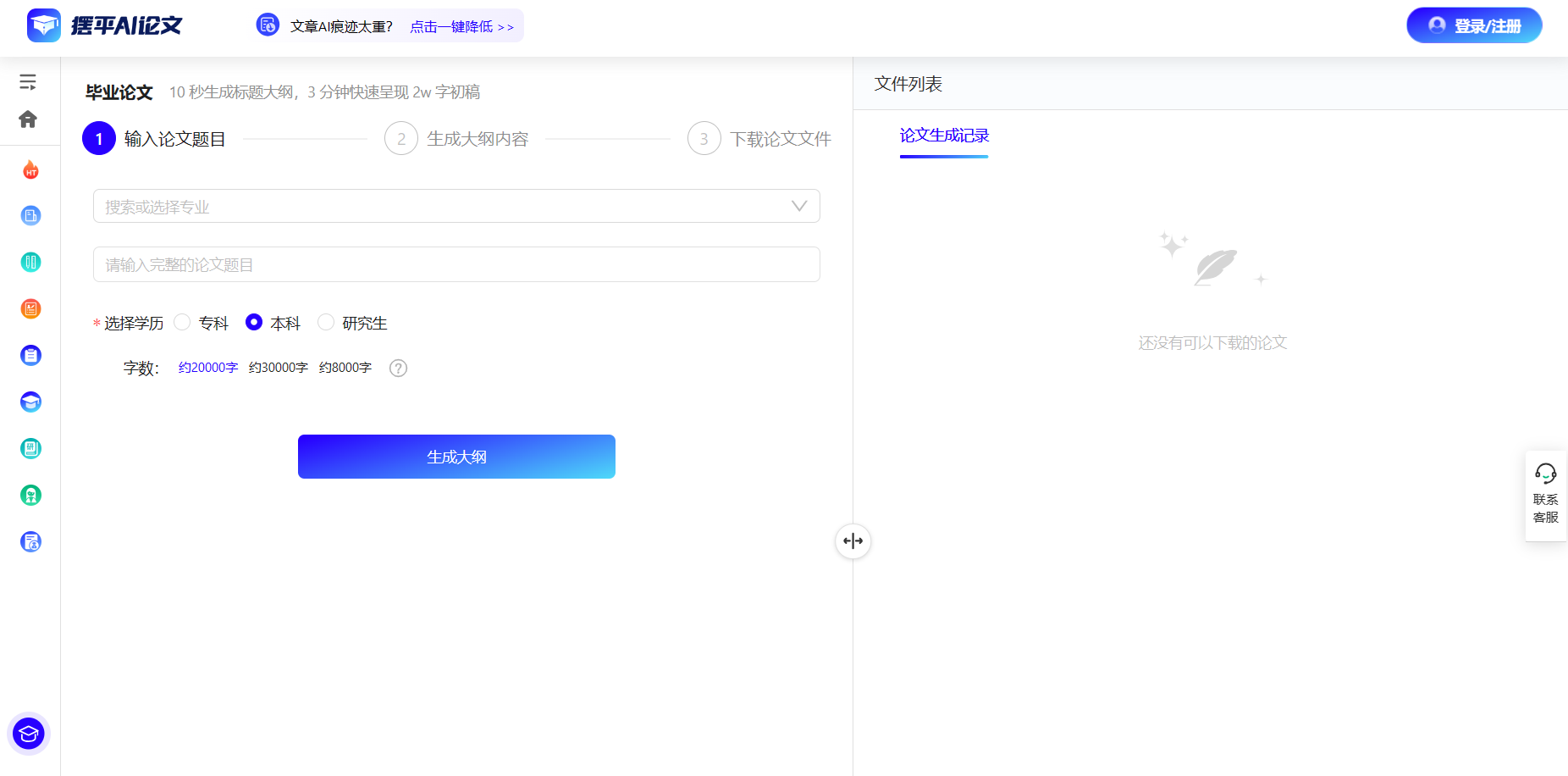The image size is (1568, 776).
Task: Expand the major selection chevron arrow
Action: pyautogui.click(x=797, y=206)
